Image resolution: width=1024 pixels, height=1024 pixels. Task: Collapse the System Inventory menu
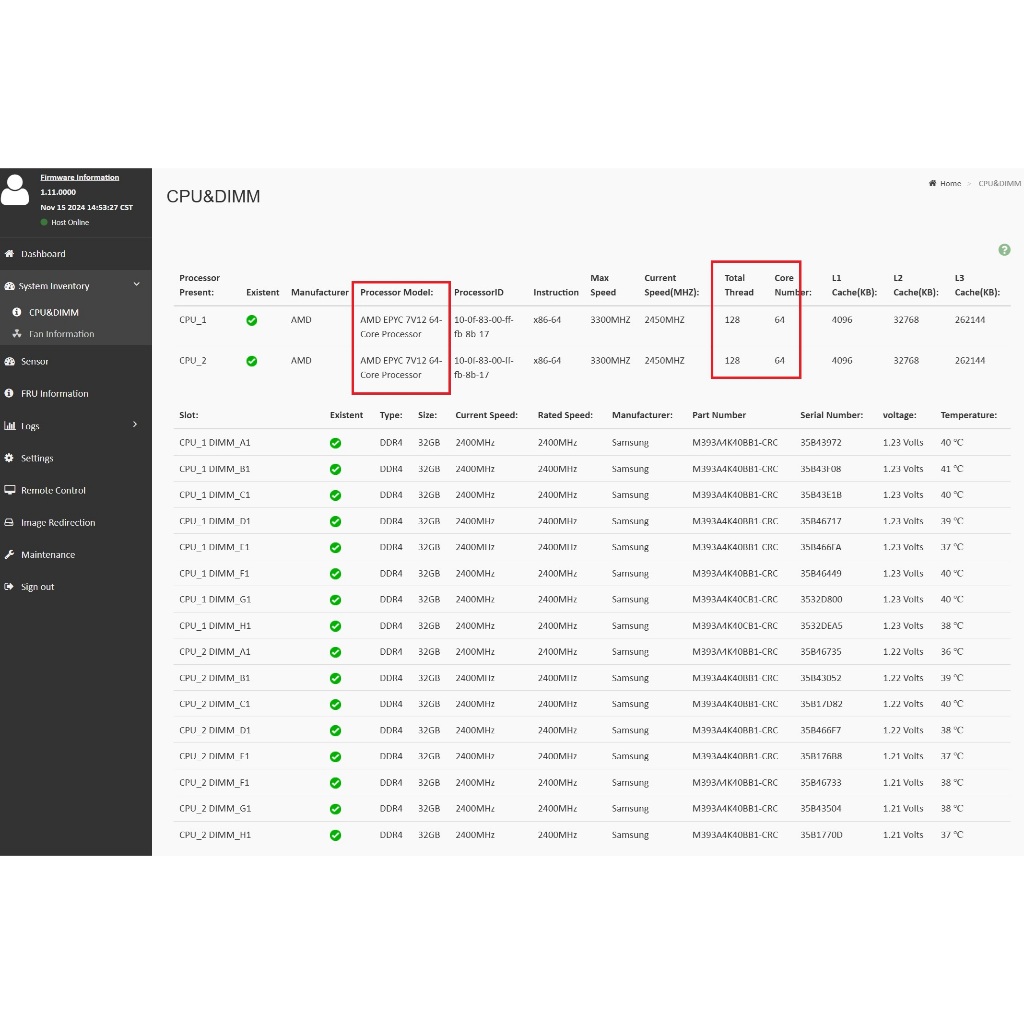(136, 286)
